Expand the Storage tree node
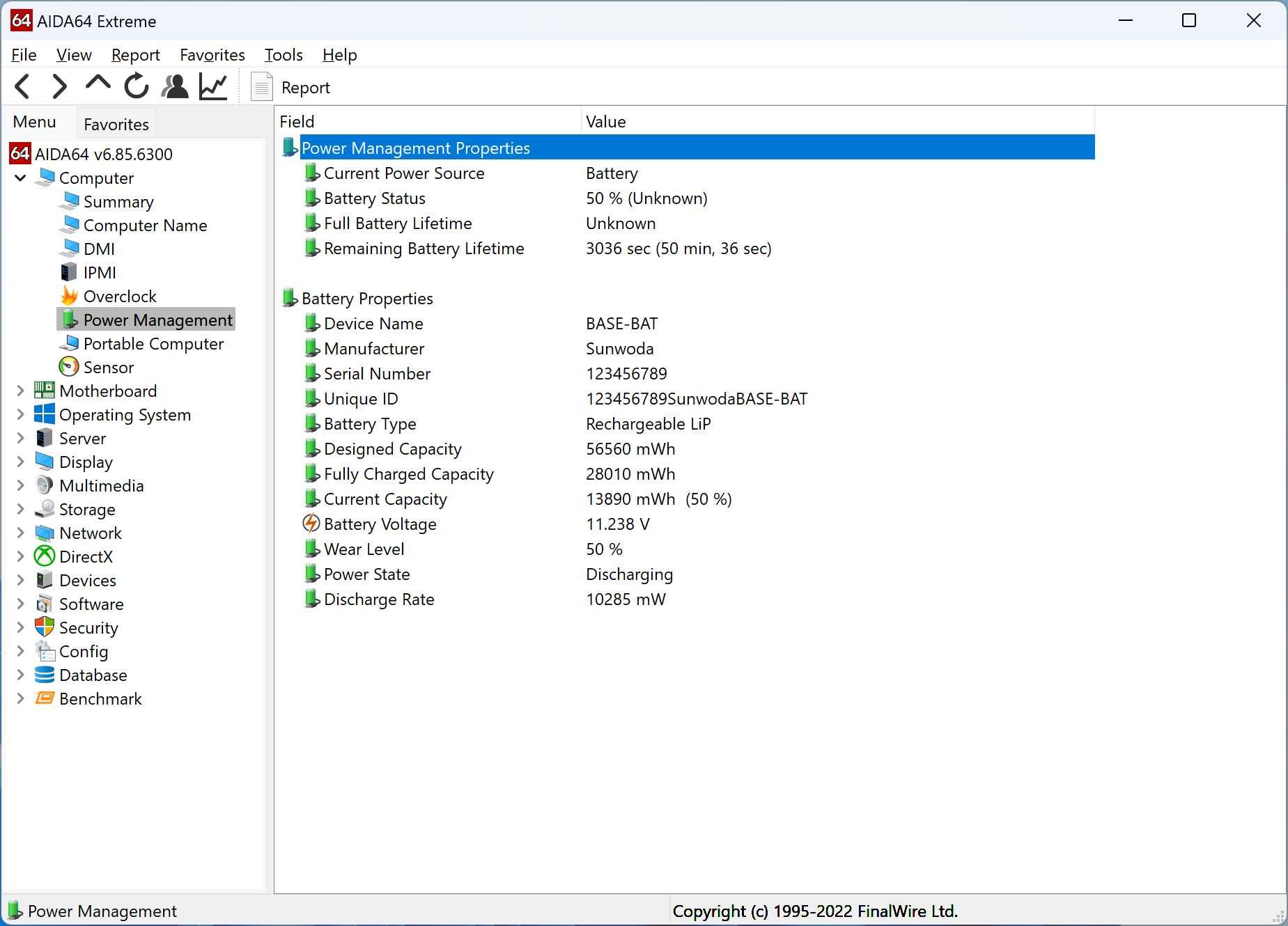Screen dimensions: 1288x926 tap(20, 509)
